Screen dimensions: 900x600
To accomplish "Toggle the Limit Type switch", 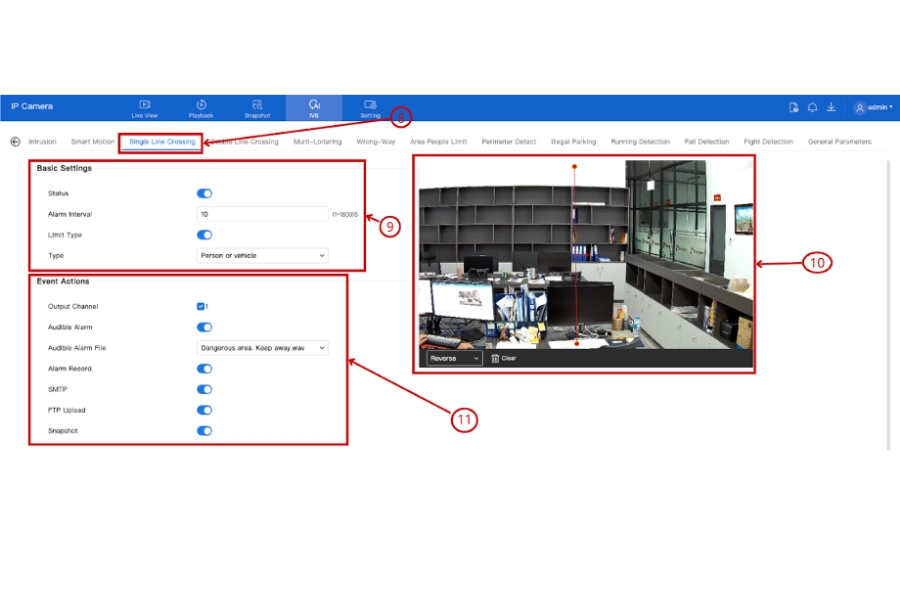I will (x=204, y=235).
